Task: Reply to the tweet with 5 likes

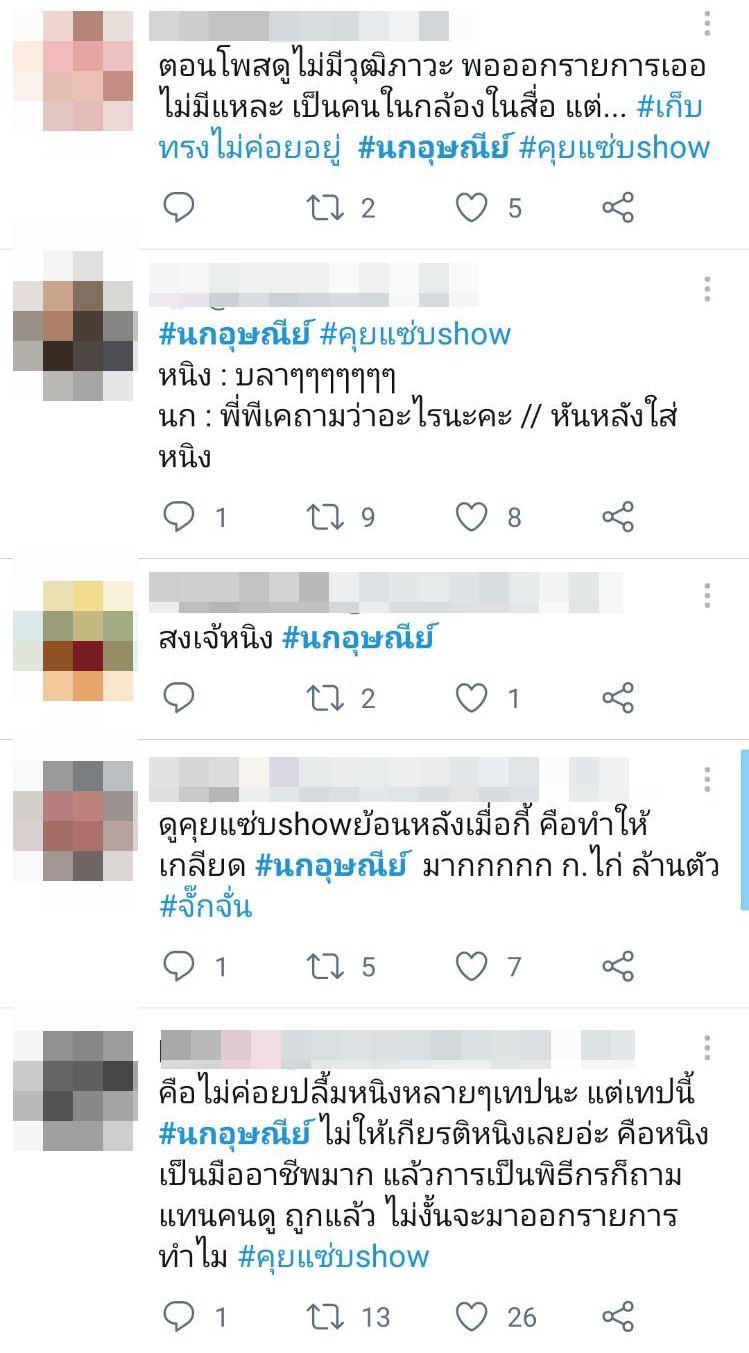Action: [178, 207]
